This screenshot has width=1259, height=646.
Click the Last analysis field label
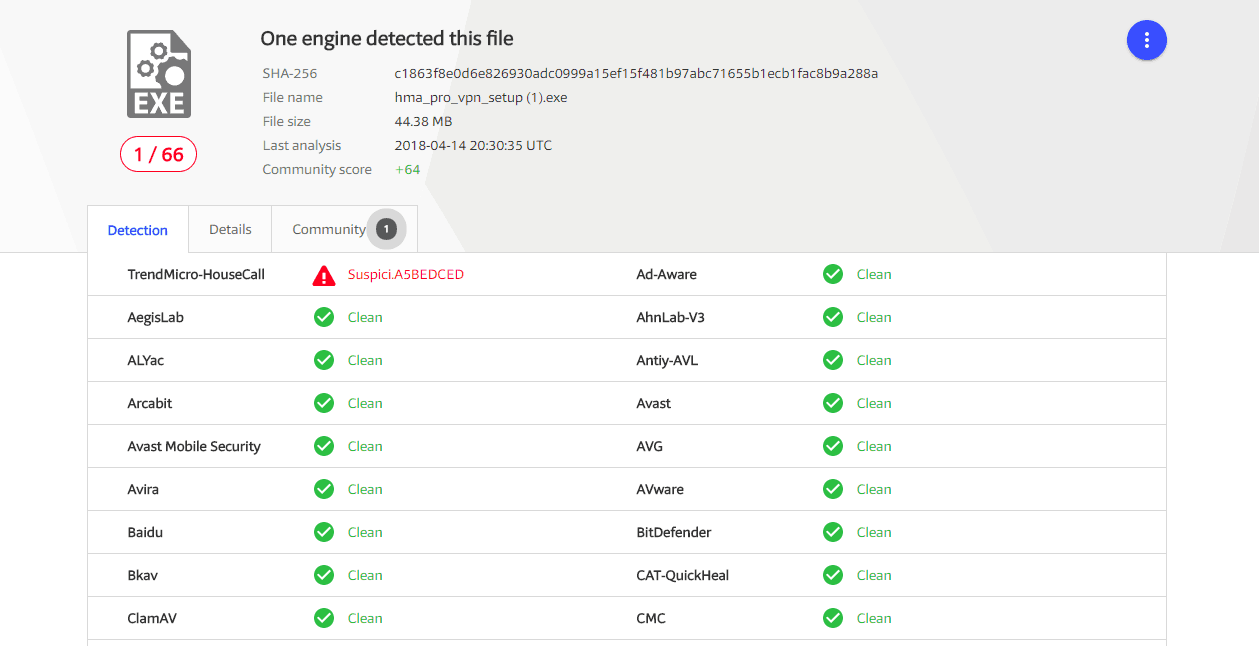click(302, 145)
